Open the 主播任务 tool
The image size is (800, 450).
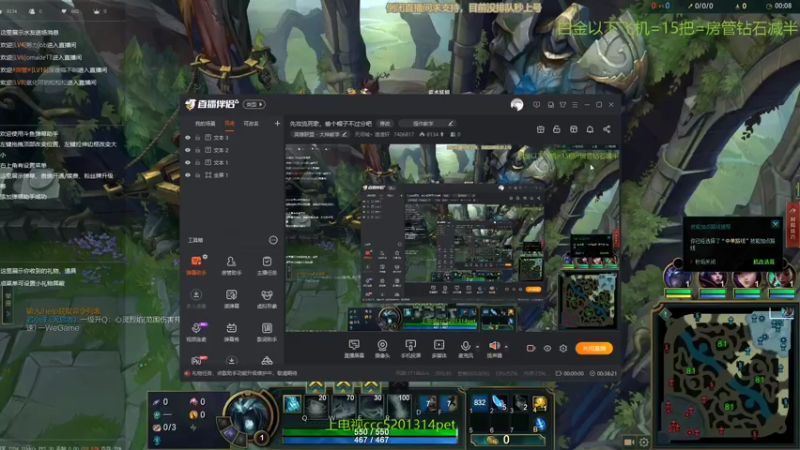click(x=266, y=265)
